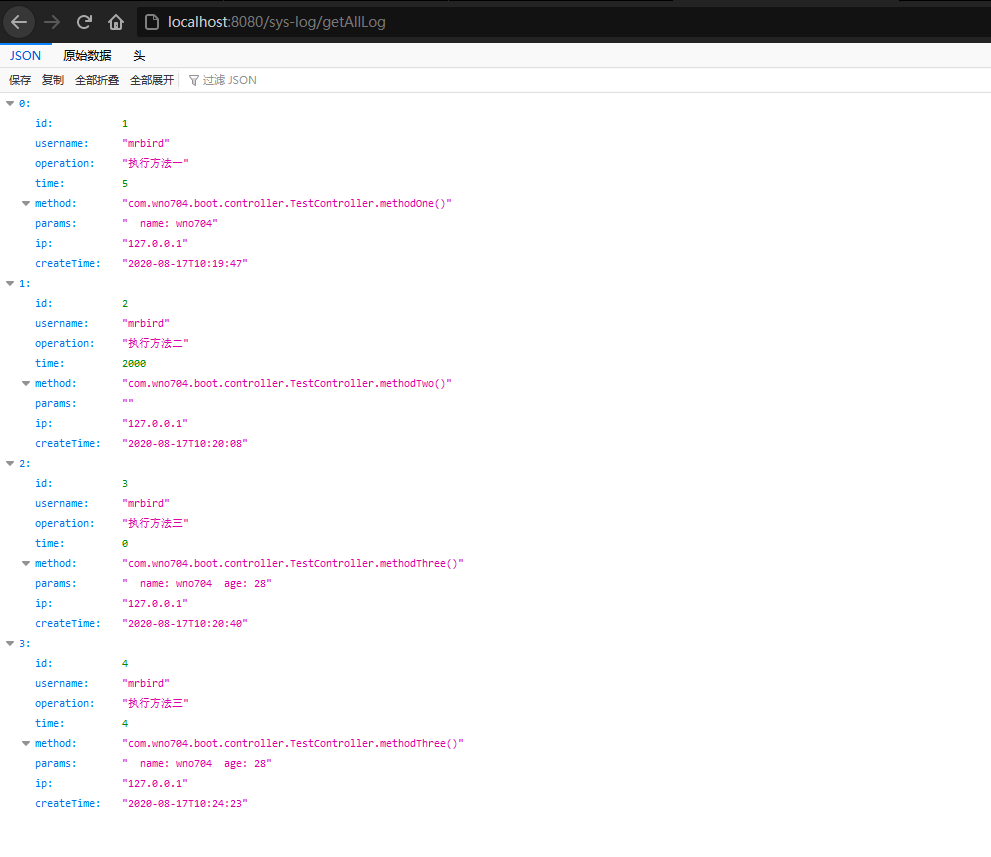
Task: Open the 头 headers tab
Action: pyautogui.click(x=139, y=56)
